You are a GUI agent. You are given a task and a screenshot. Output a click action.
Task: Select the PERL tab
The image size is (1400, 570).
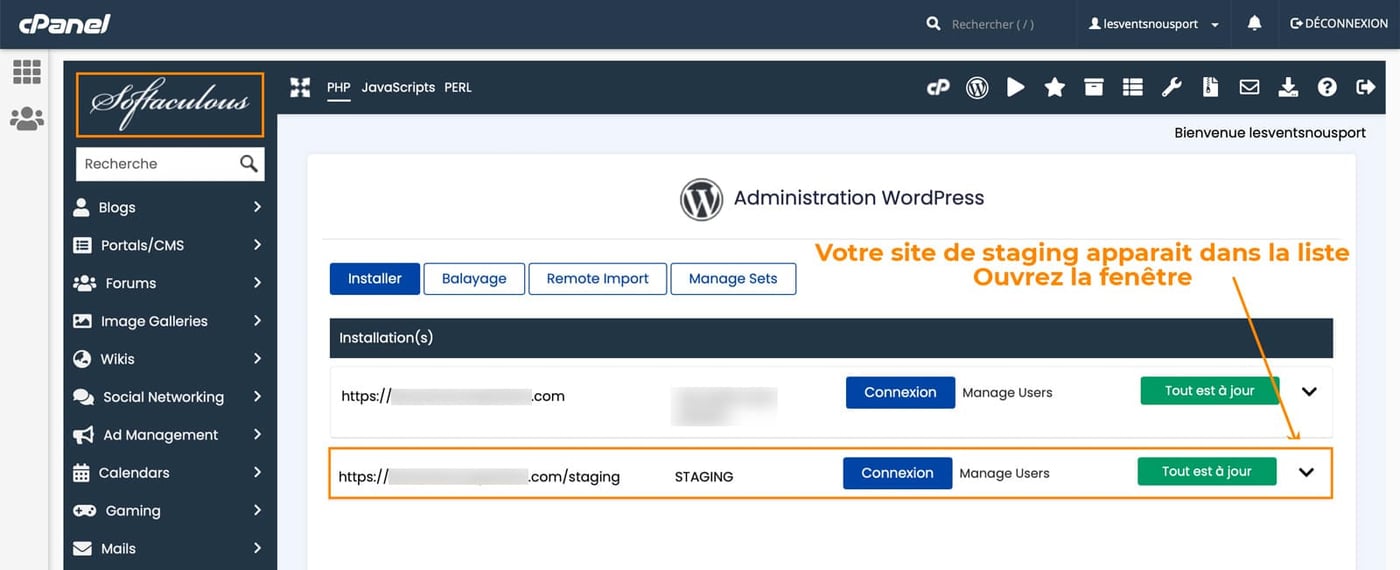tap(458, 87)
